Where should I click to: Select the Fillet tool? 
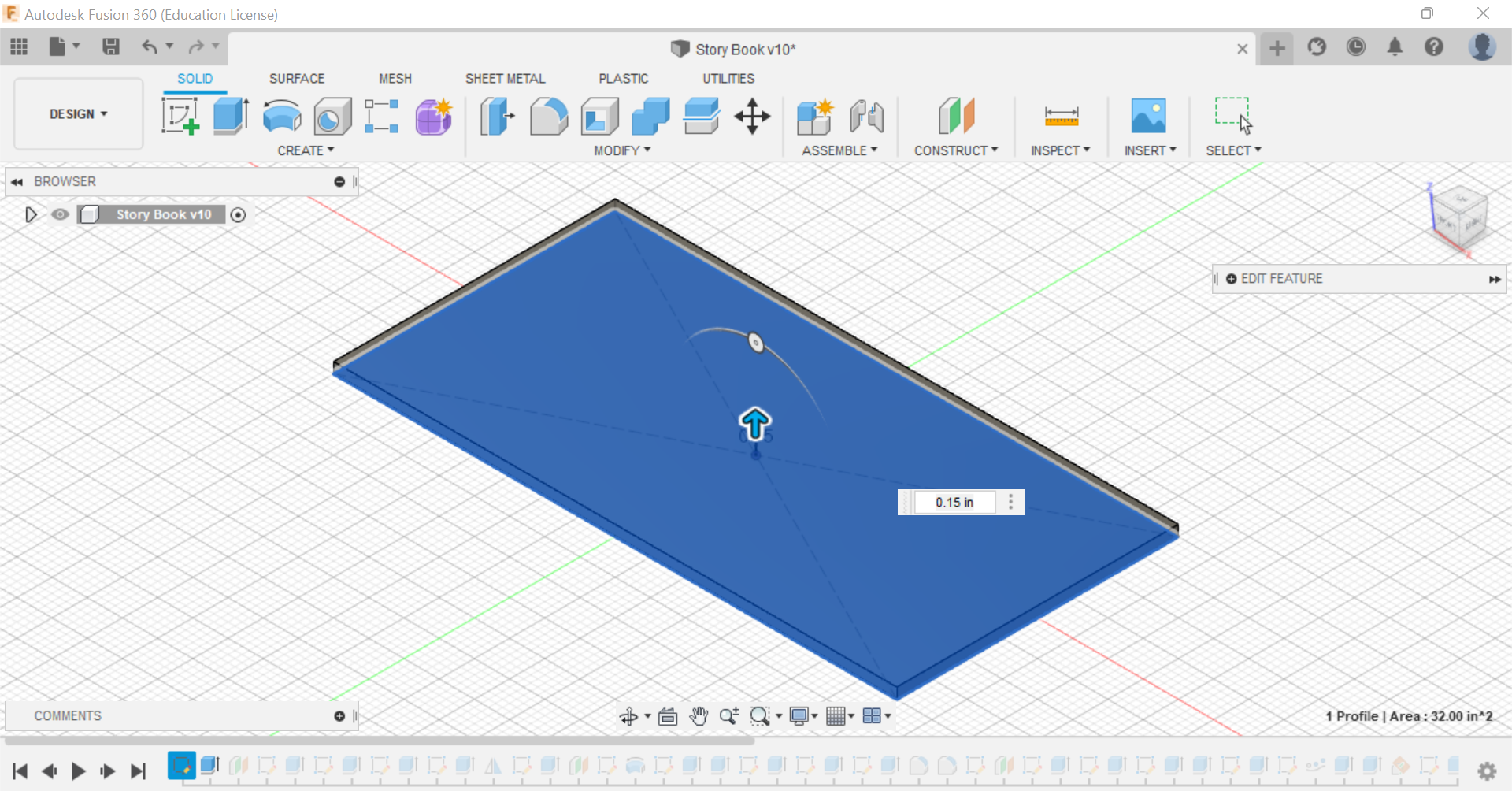pyautogui.click(x=549, y=117)
